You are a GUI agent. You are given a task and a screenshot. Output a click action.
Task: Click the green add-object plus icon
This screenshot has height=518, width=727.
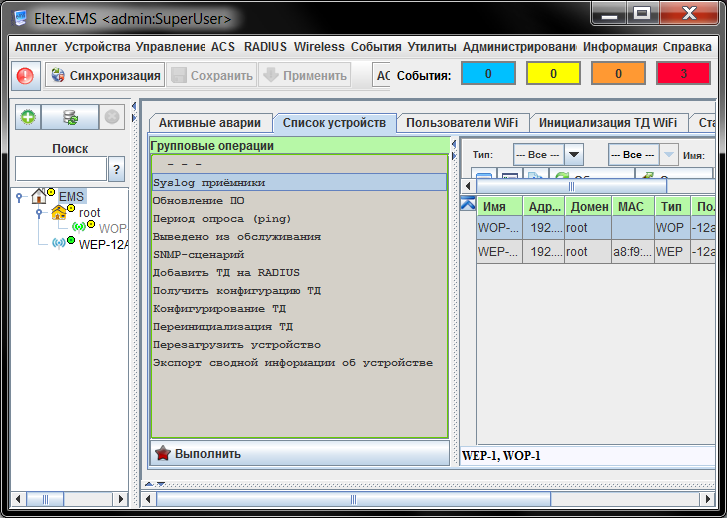pos(28,117)
